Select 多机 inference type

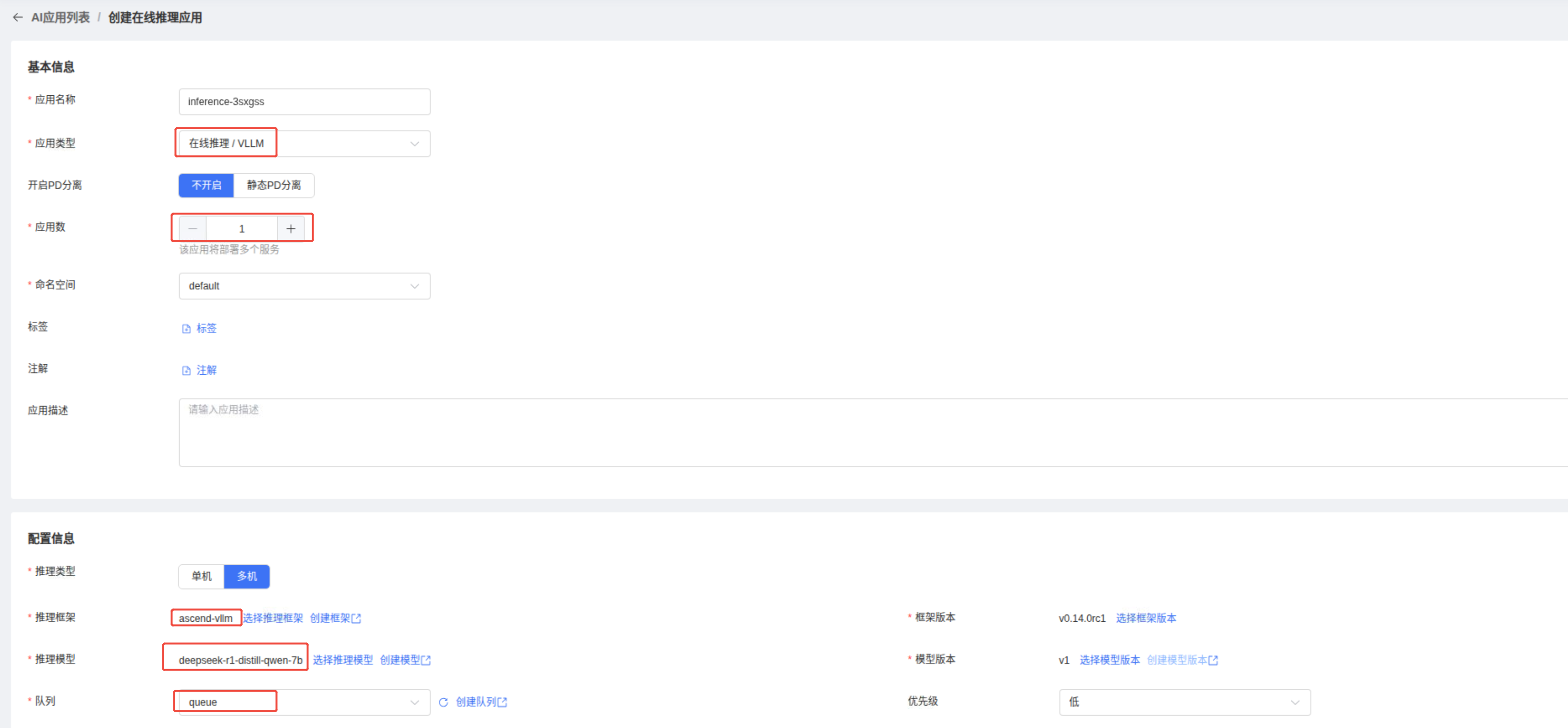pyautogui.click(x=247, y=576)
